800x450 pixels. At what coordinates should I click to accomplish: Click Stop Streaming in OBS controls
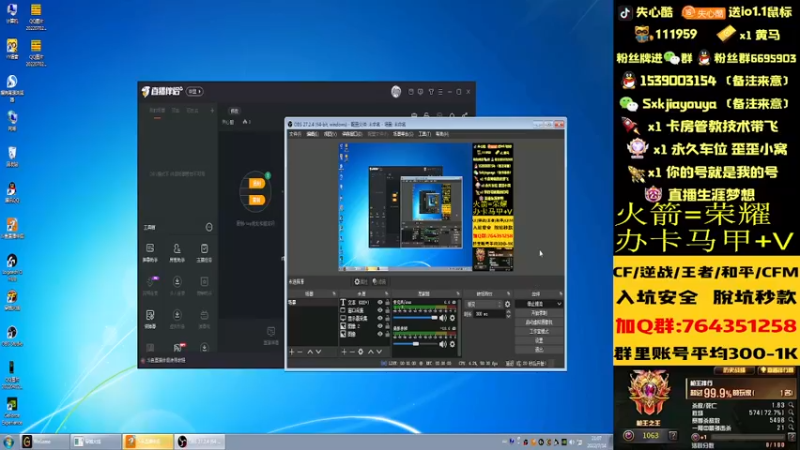[x=535, y=304]
